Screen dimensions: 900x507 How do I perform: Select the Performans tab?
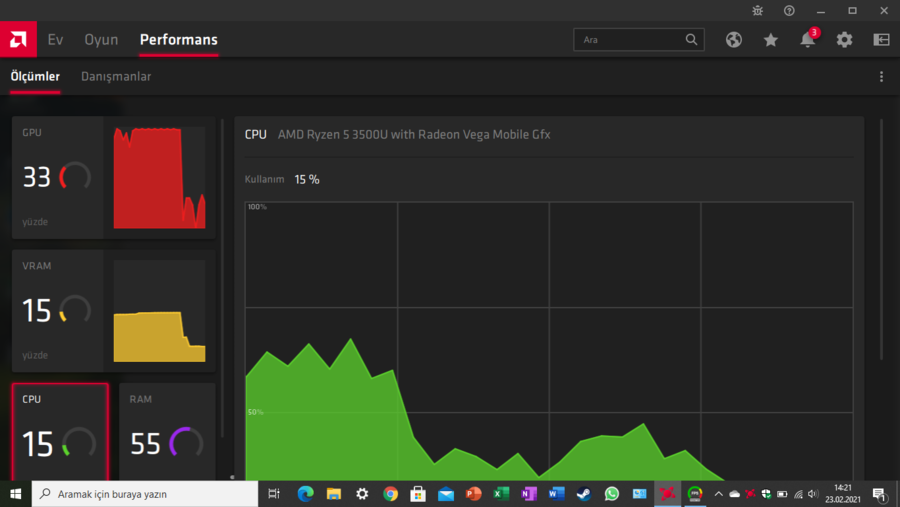pos(179,40)
